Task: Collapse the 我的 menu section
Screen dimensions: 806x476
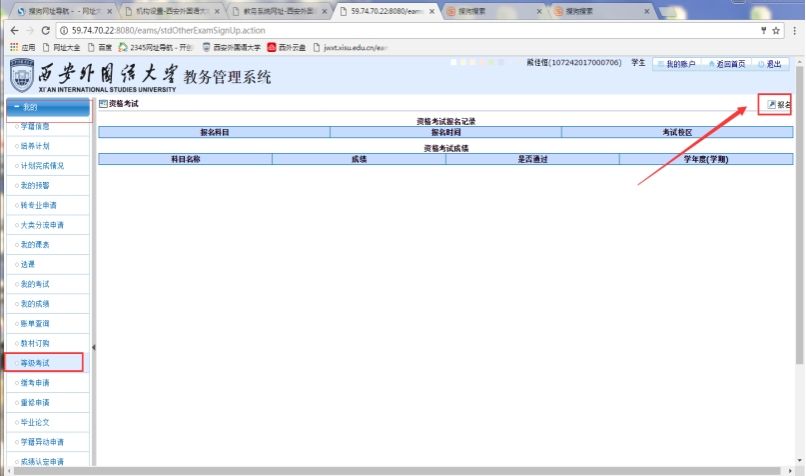Action: coord(45,107)
